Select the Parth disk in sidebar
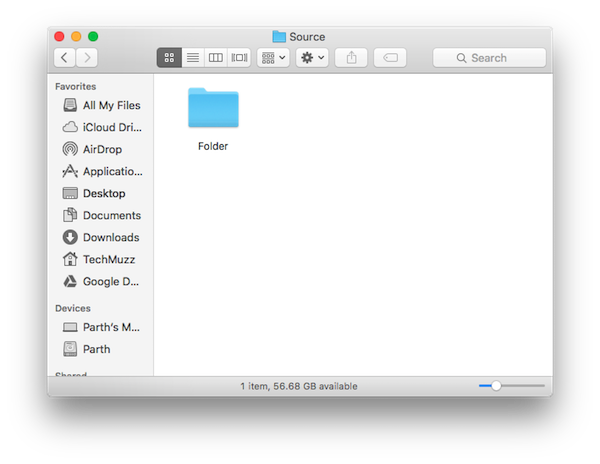The width and height of the screenshot is (600, 464). [102, 349]
